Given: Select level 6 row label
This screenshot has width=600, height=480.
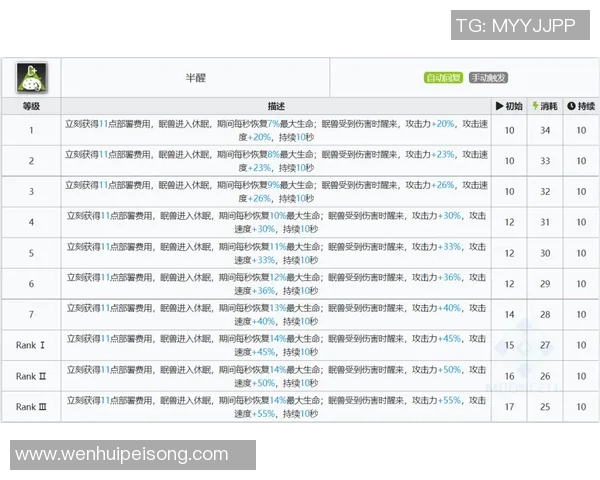Looking at the screenshot, I should (31, 284).
